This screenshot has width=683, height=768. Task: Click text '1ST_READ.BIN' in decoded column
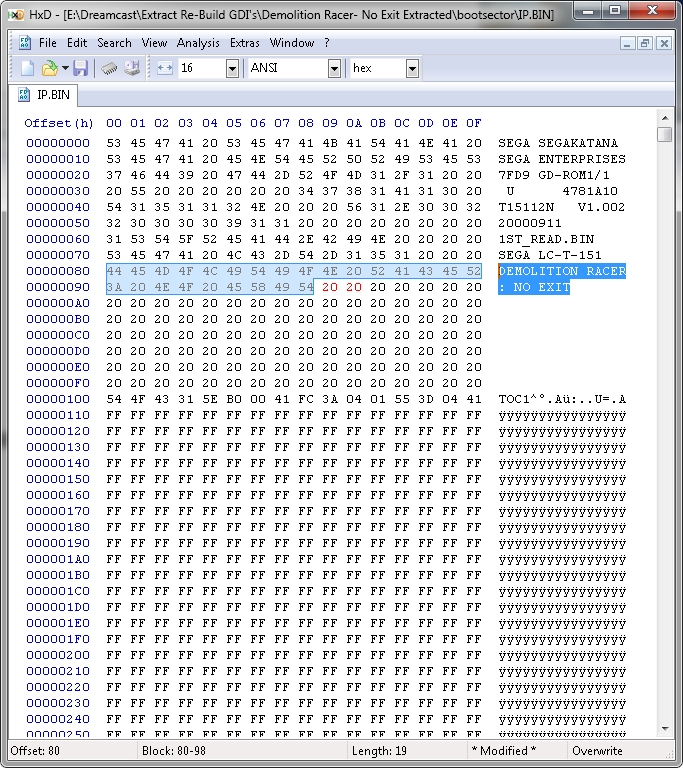click(x=546, y=239)
